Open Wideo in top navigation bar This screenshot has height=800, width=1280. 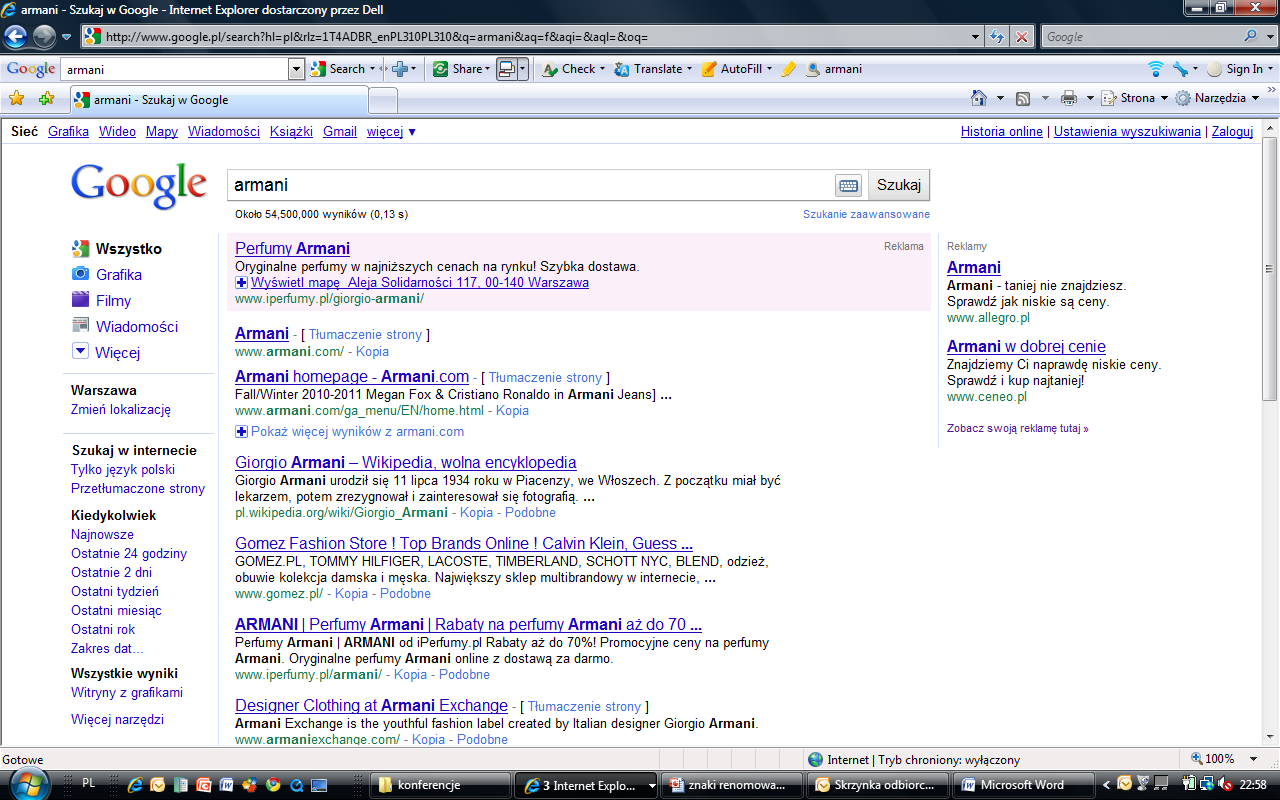point(117,131)
